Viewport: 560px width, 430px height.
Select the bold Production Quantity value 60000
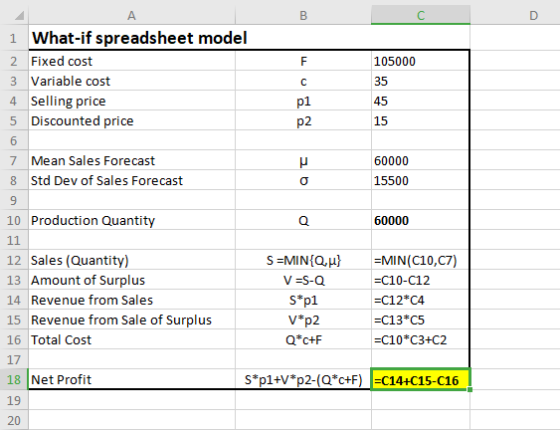click(x=420, y=220)
